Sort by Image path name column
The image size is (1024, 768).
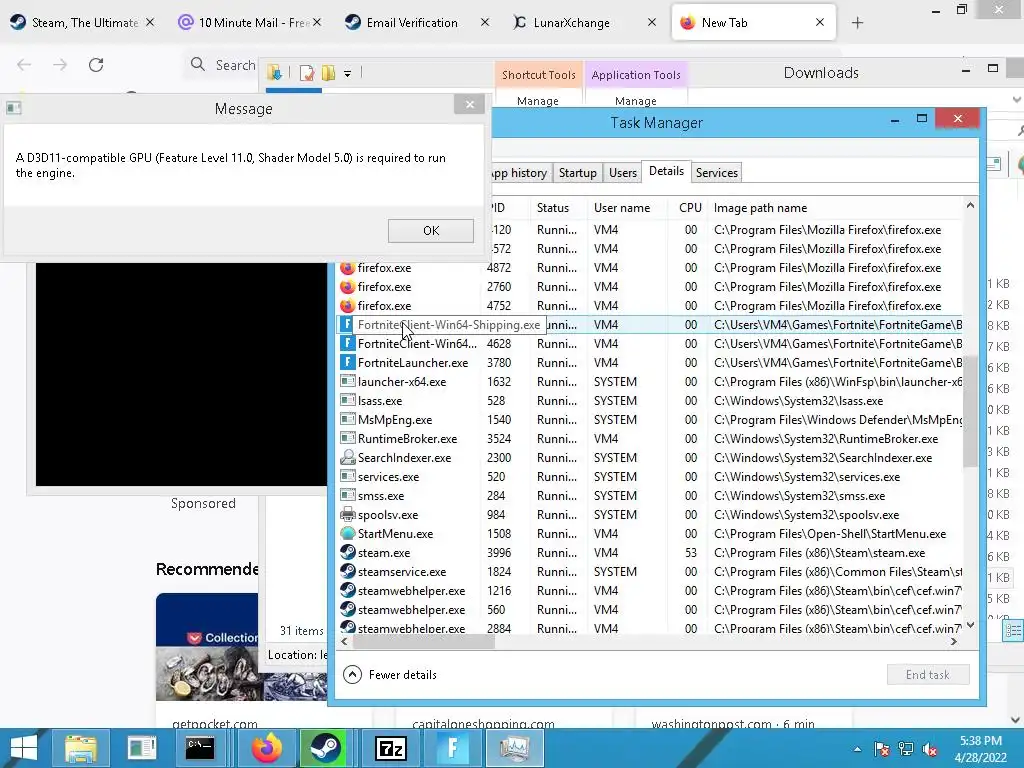[x=760, y=208]
